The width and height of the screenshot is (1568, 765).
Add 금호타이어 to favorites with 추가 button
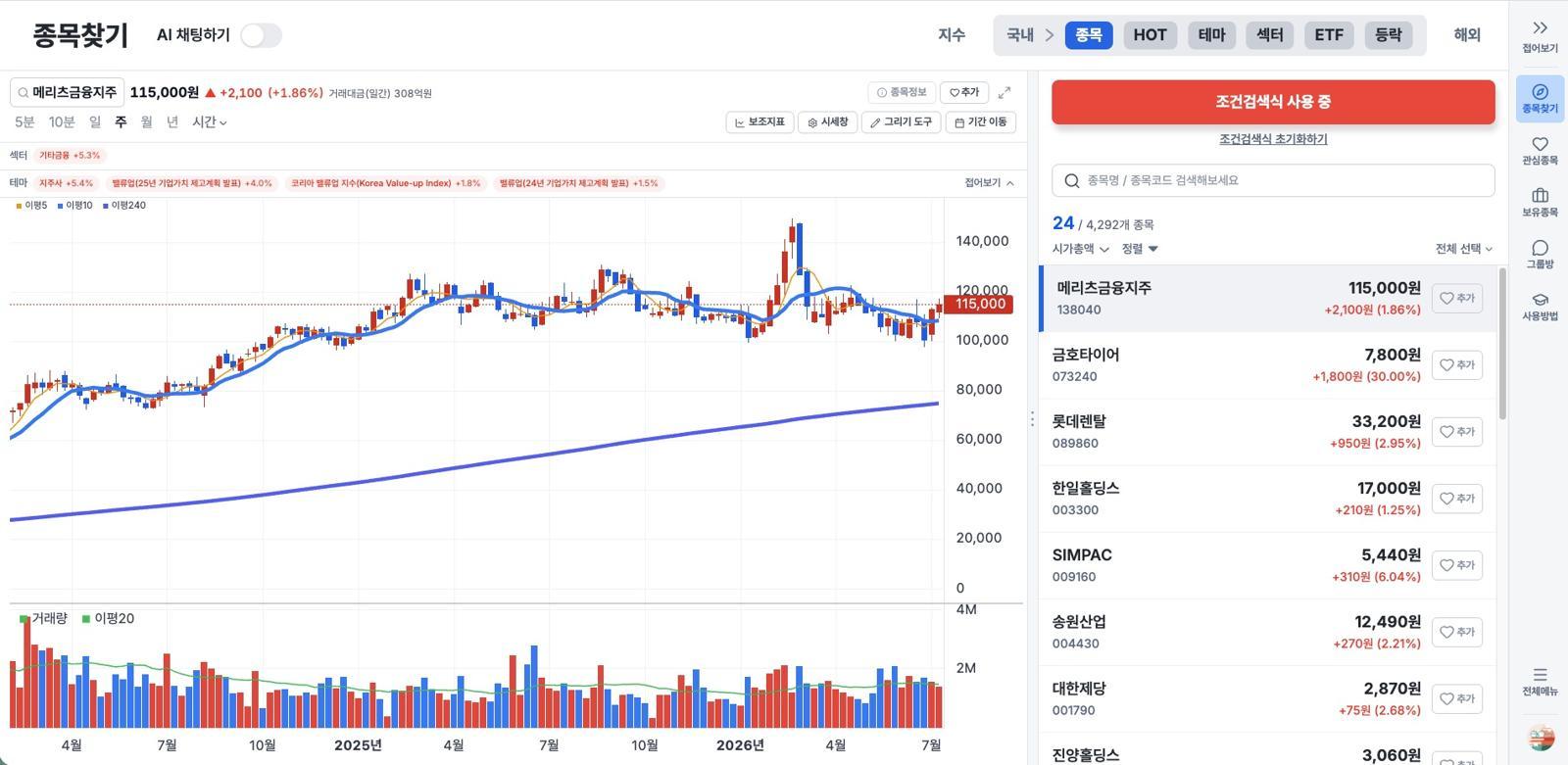[1457, 365]
